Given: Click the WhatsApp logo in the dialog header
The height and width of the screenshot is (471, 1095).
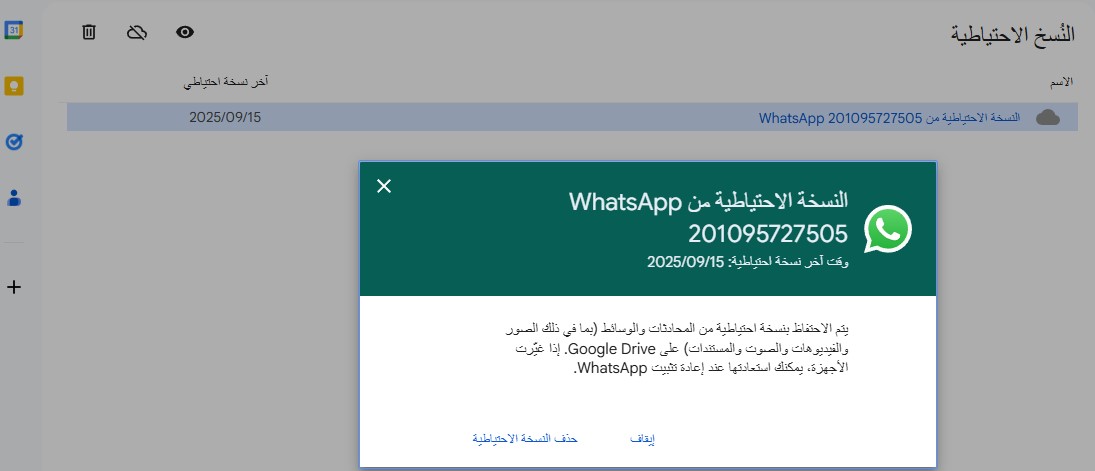Looking at the screenshot, I should (888, 229).
